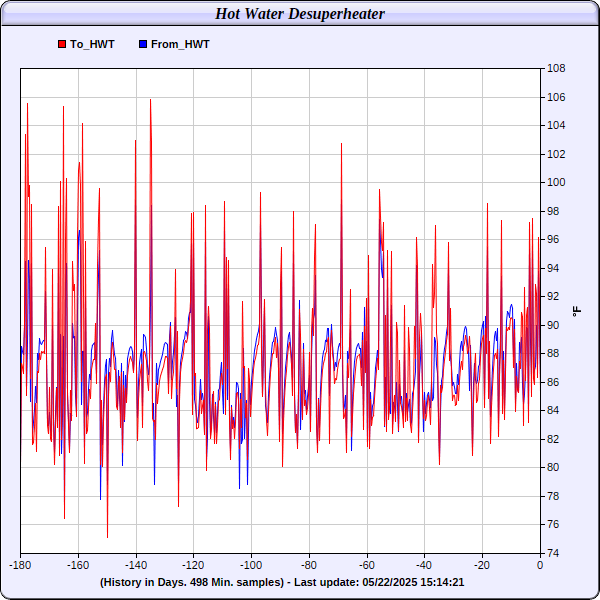Click the 90 y-axis value
The width and height of the screenshot is (600, 600).
(554, 325)
